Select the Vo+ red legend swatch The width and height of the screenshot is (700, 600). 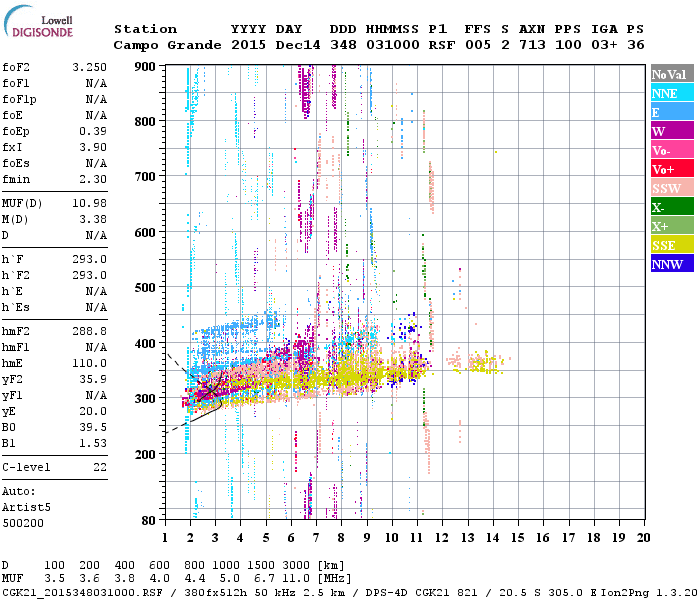click(x=672, y=169)
